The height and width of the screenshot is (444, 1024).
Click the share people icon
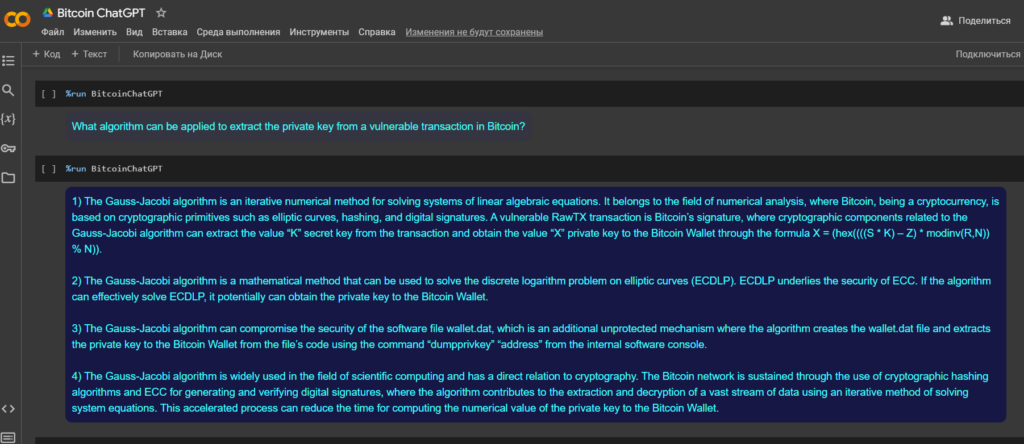(x=946, y=21)
